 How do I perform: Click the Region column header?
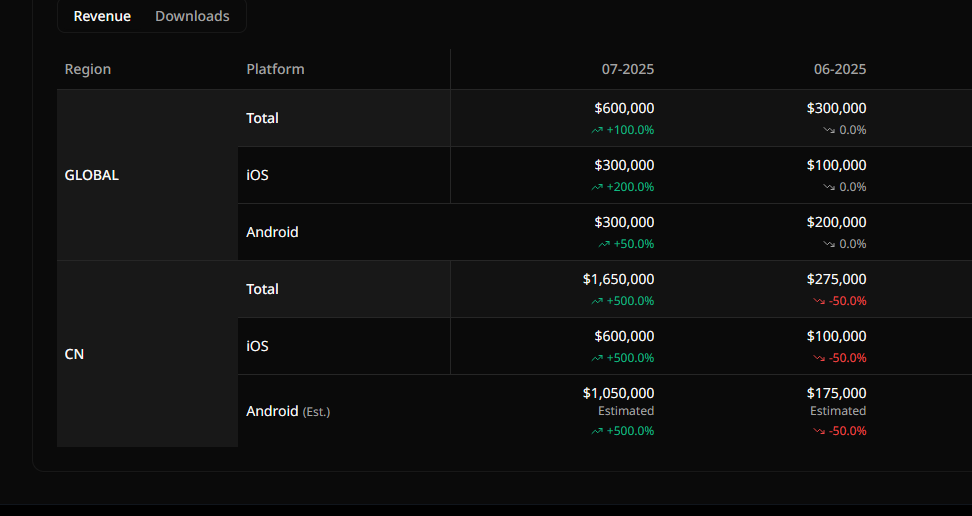click(x=87, y=69)
